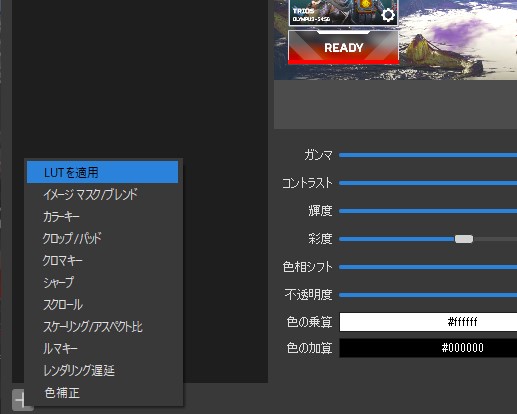Pick クロップ/パッド from the menu
517x414 pixels.
pos(102,238)
